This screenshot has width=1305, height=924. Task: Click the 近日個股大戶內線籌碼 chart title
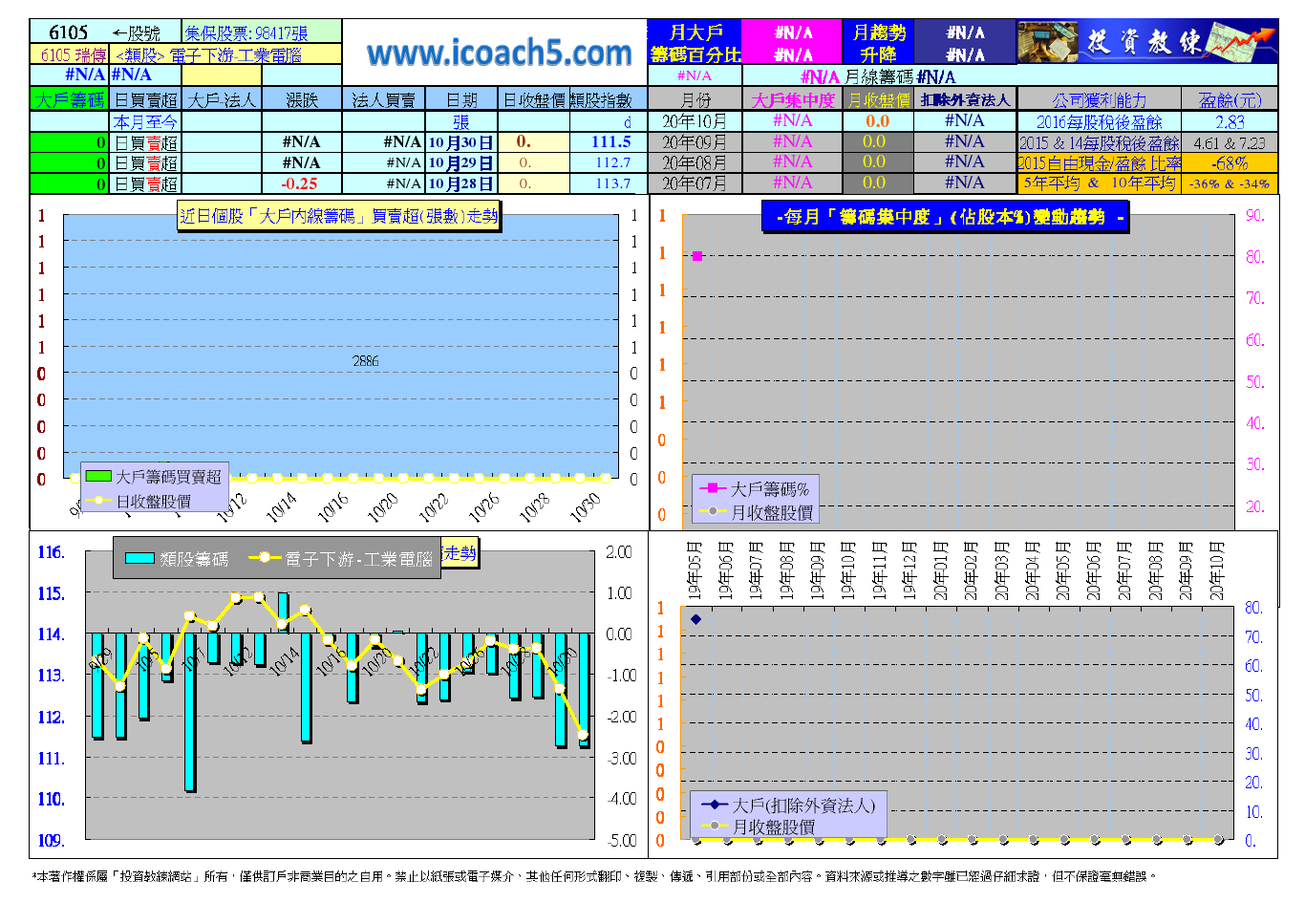(339, 216)
